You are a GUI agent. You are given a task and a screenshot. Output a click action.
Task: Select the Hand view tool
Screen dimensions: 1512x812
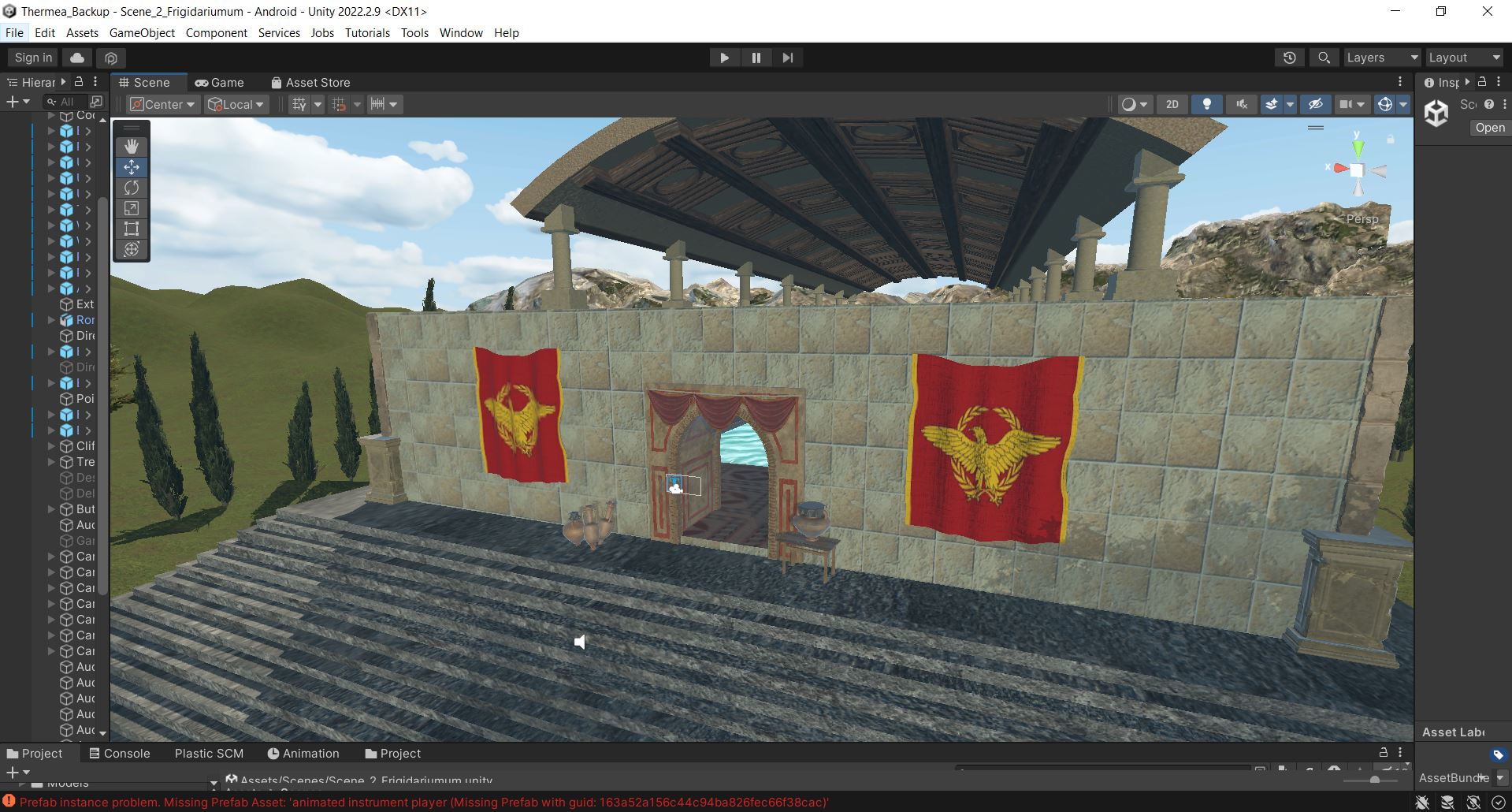pos(132,147)
